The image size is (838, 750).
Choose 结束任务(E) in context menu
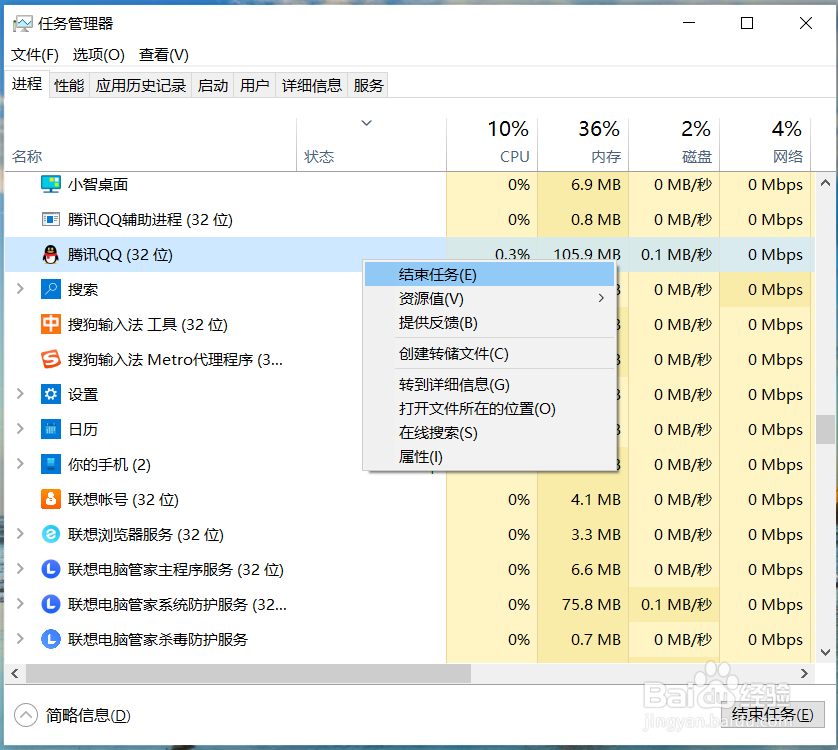490,275
